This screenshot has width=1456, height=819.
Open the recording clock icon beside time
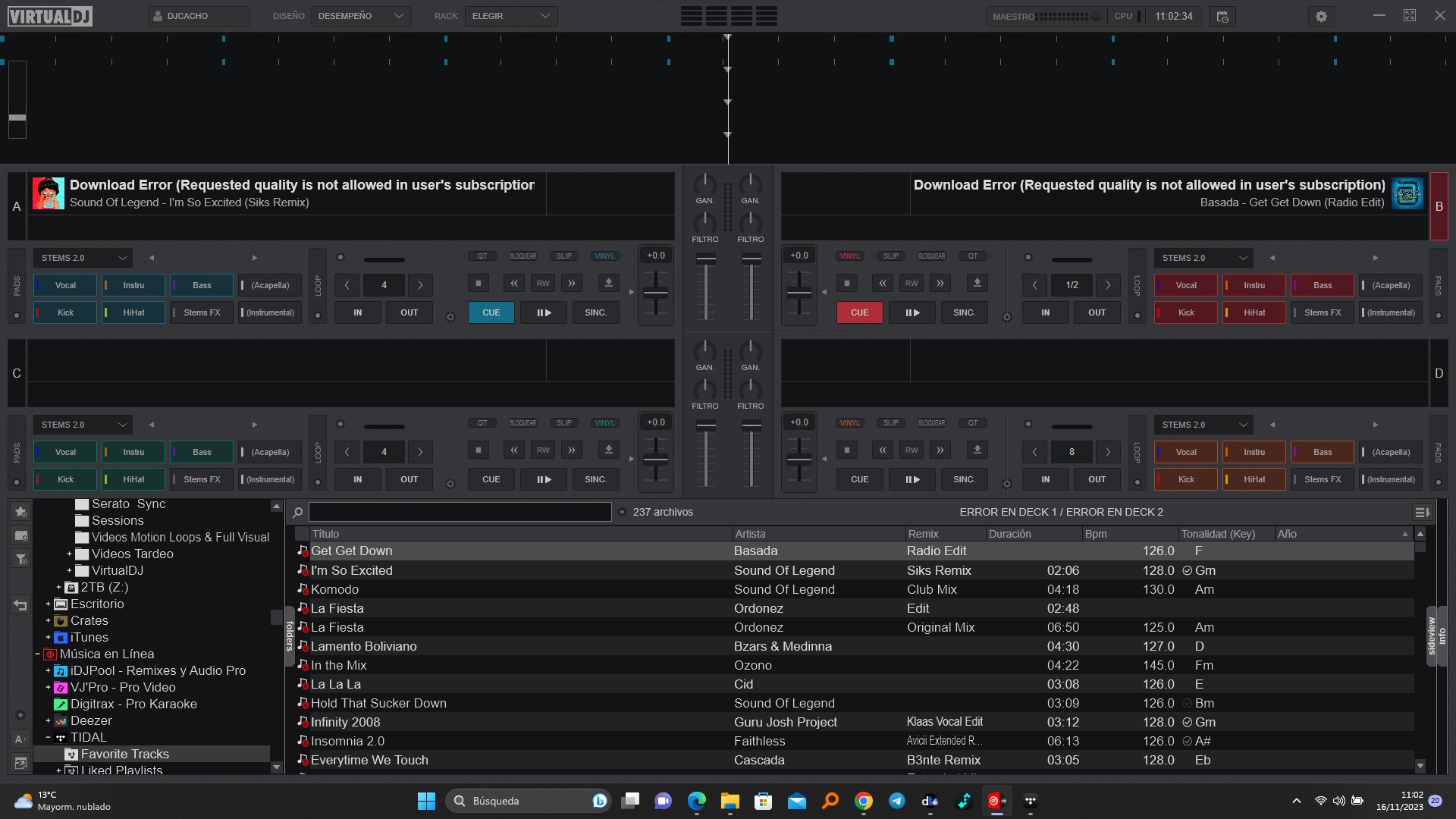[1222, 16]
